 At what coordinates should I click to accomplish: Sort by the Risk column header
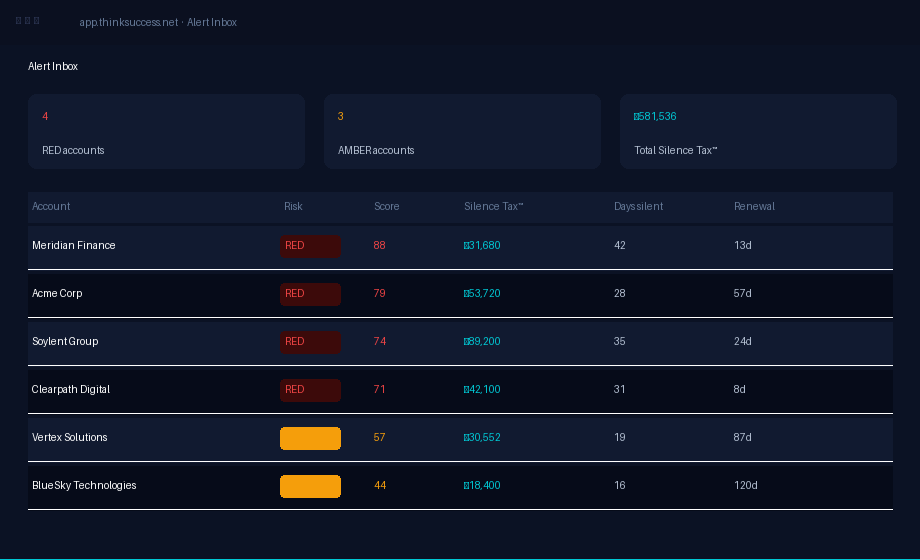click(x=293, y=207)
